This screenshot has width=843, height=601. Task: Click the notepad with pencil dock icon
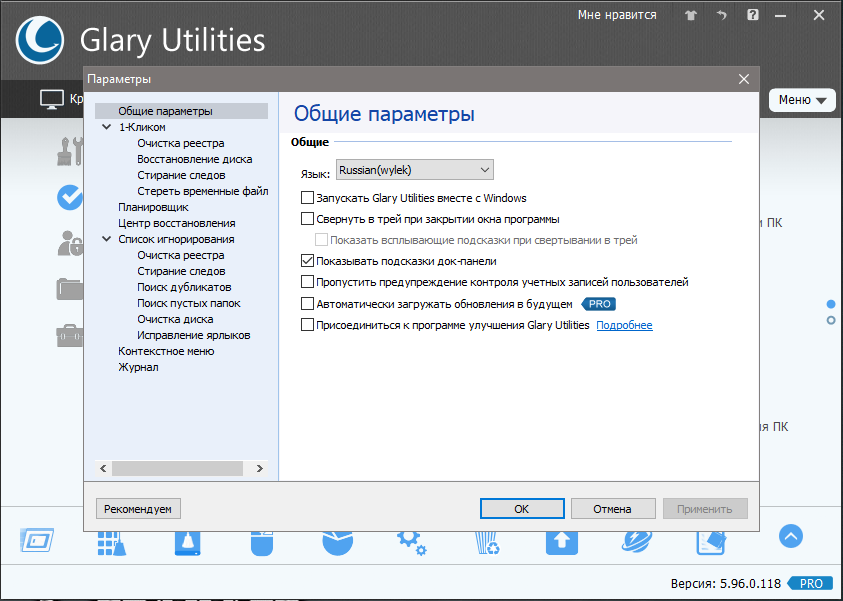(x=711, y=543)
